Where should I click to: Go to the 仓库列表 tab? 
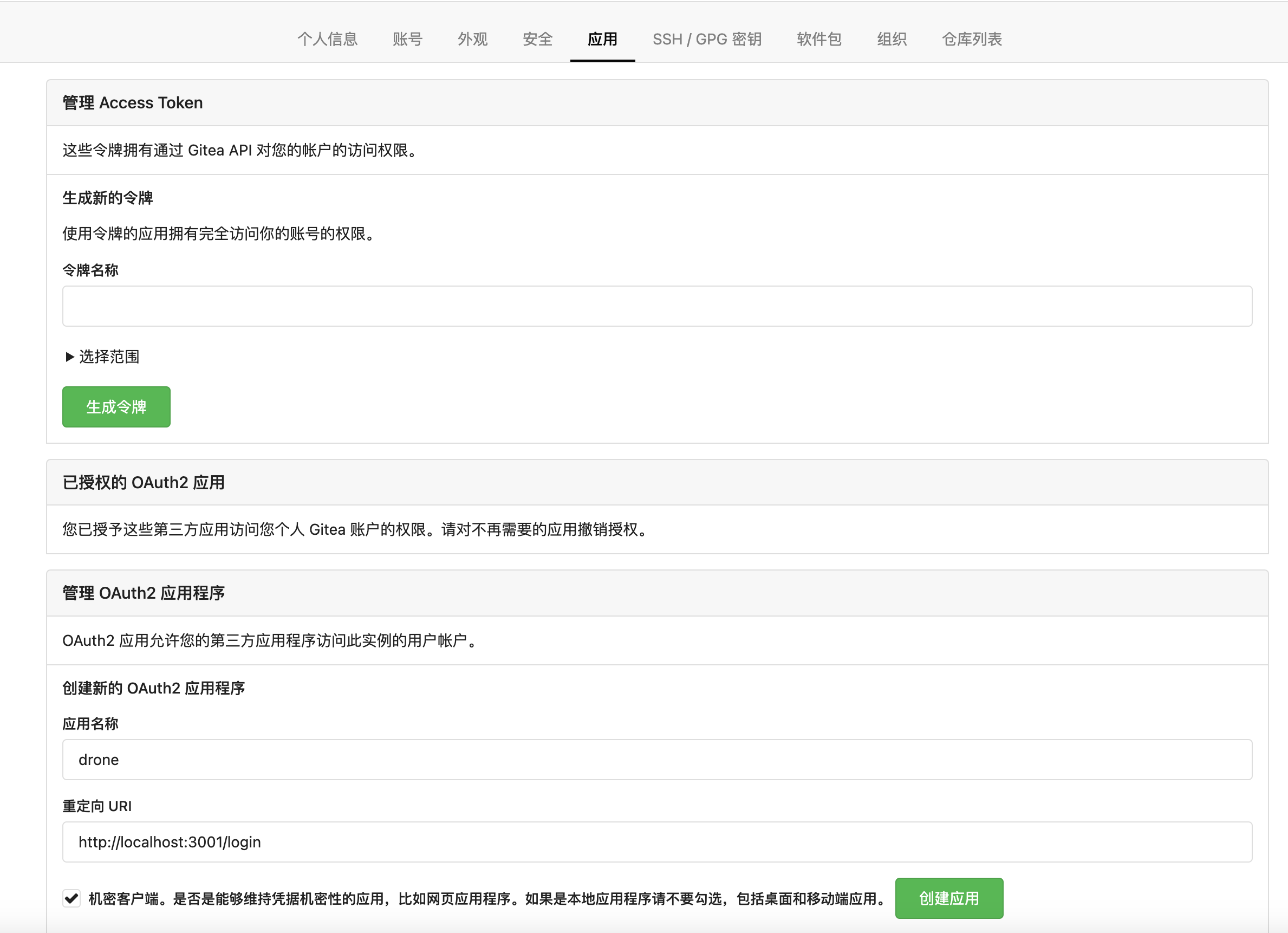coord(971,39)
